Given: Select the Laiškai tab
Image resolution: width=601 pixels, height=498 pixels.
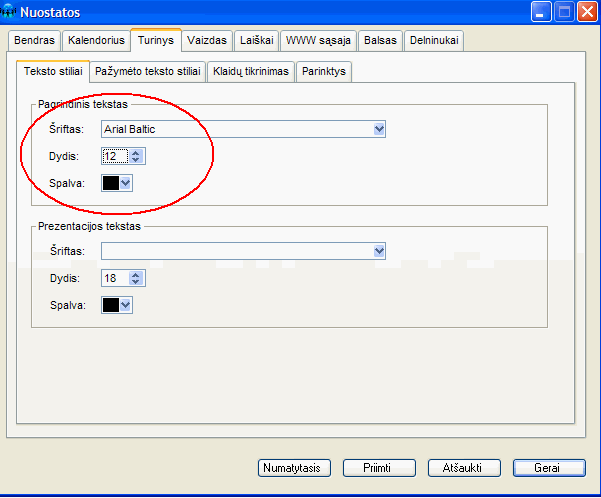Looking at the screenshot, I should click(256, 41).
